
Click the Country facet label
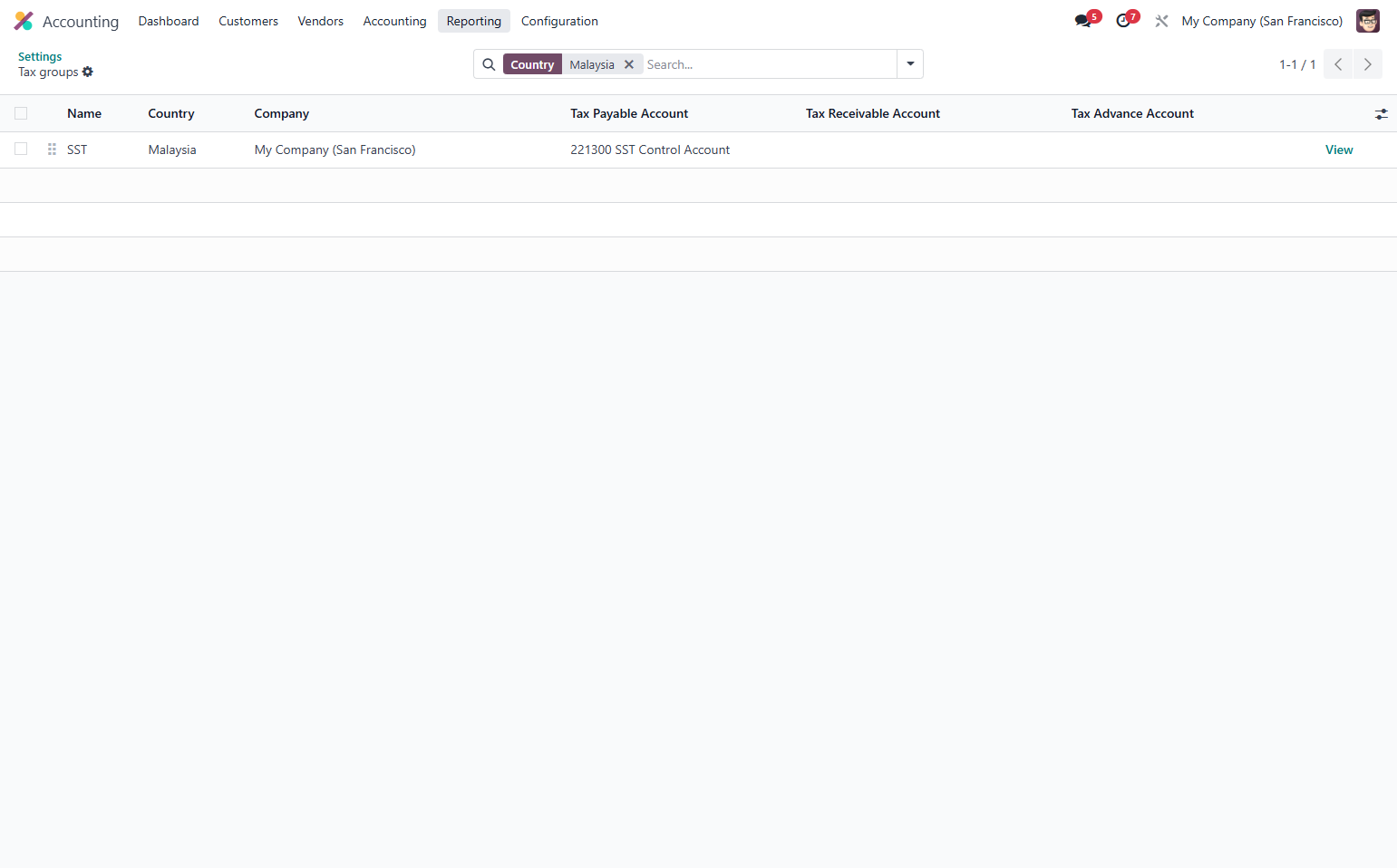pos(532,64)
